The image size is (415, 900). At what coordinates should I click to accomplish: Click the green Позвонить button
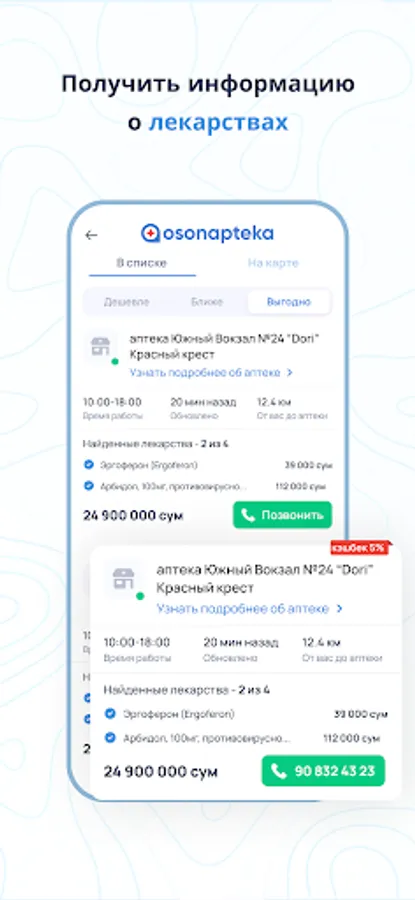(x=282, y=515)
